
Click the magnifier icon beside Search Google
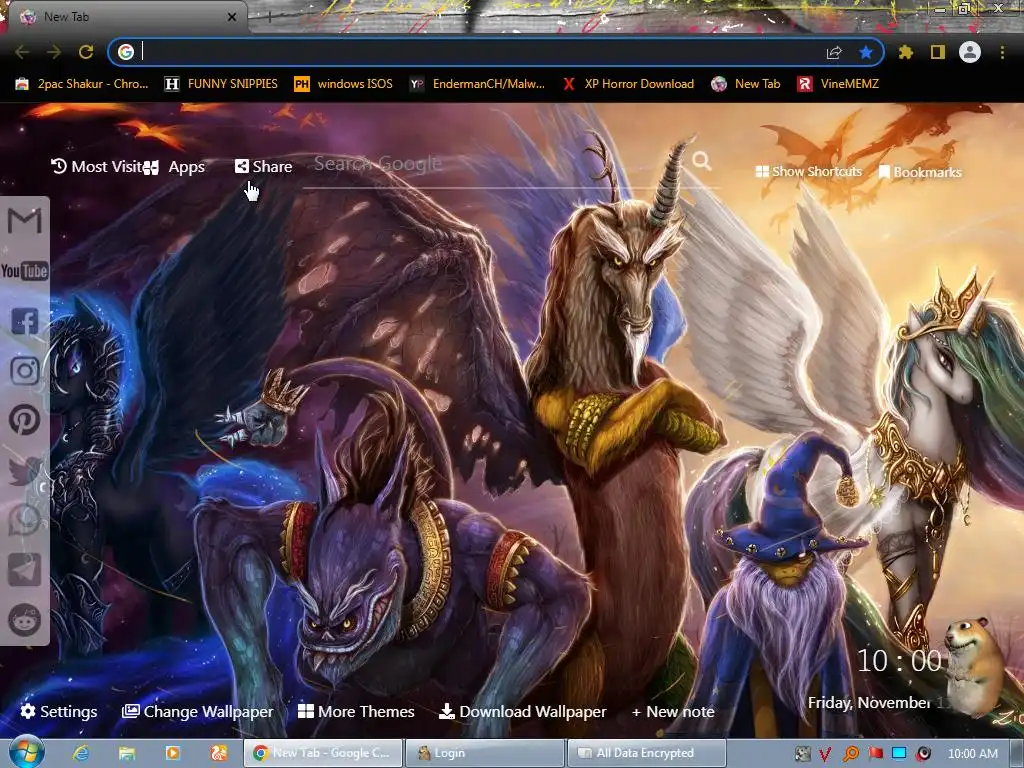pyautogui.click(x=701, y=160)
